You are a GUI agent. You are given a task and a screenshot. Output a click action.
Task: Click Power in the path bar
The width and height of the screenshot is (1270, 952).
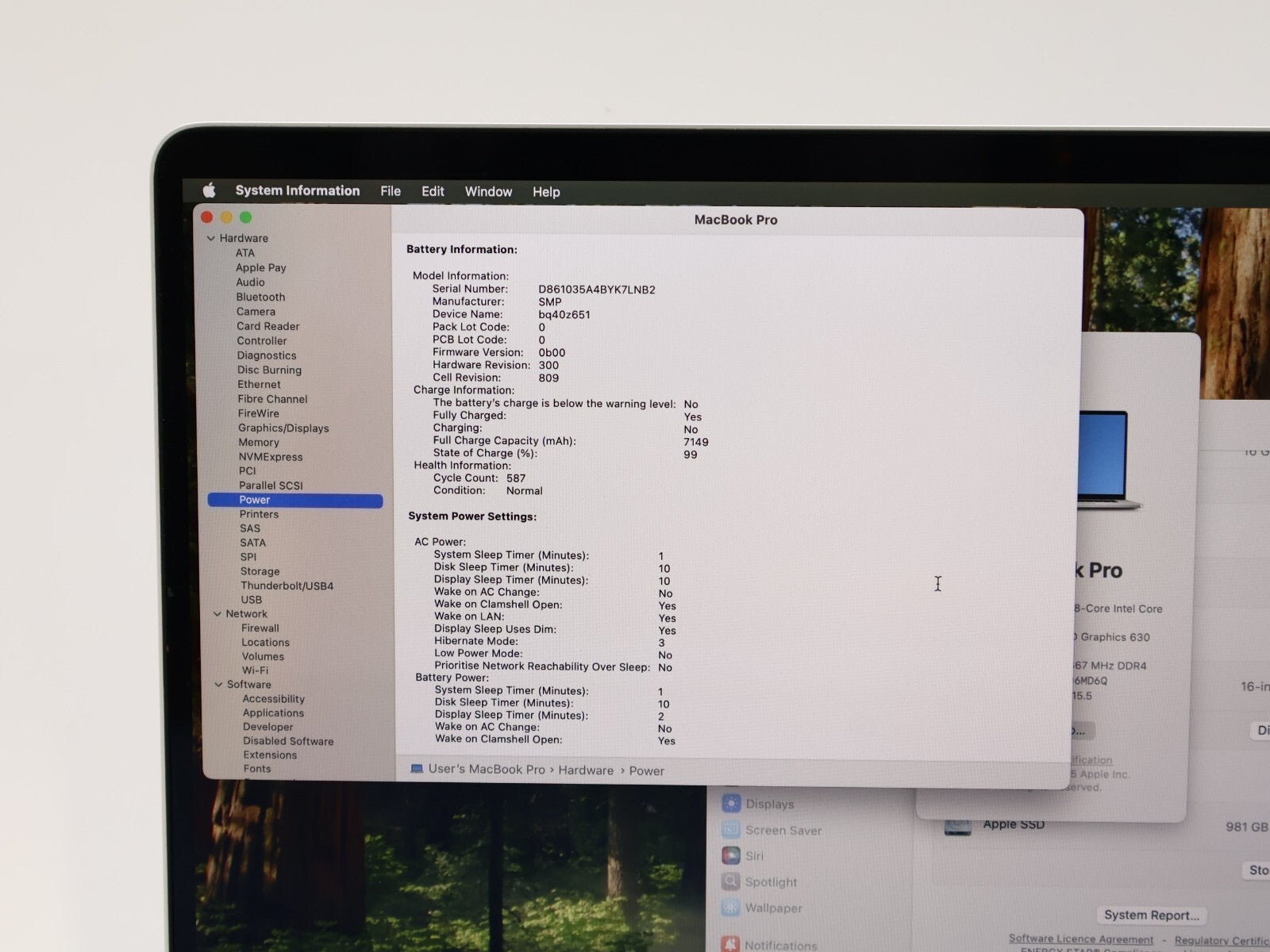coord(647,771)
